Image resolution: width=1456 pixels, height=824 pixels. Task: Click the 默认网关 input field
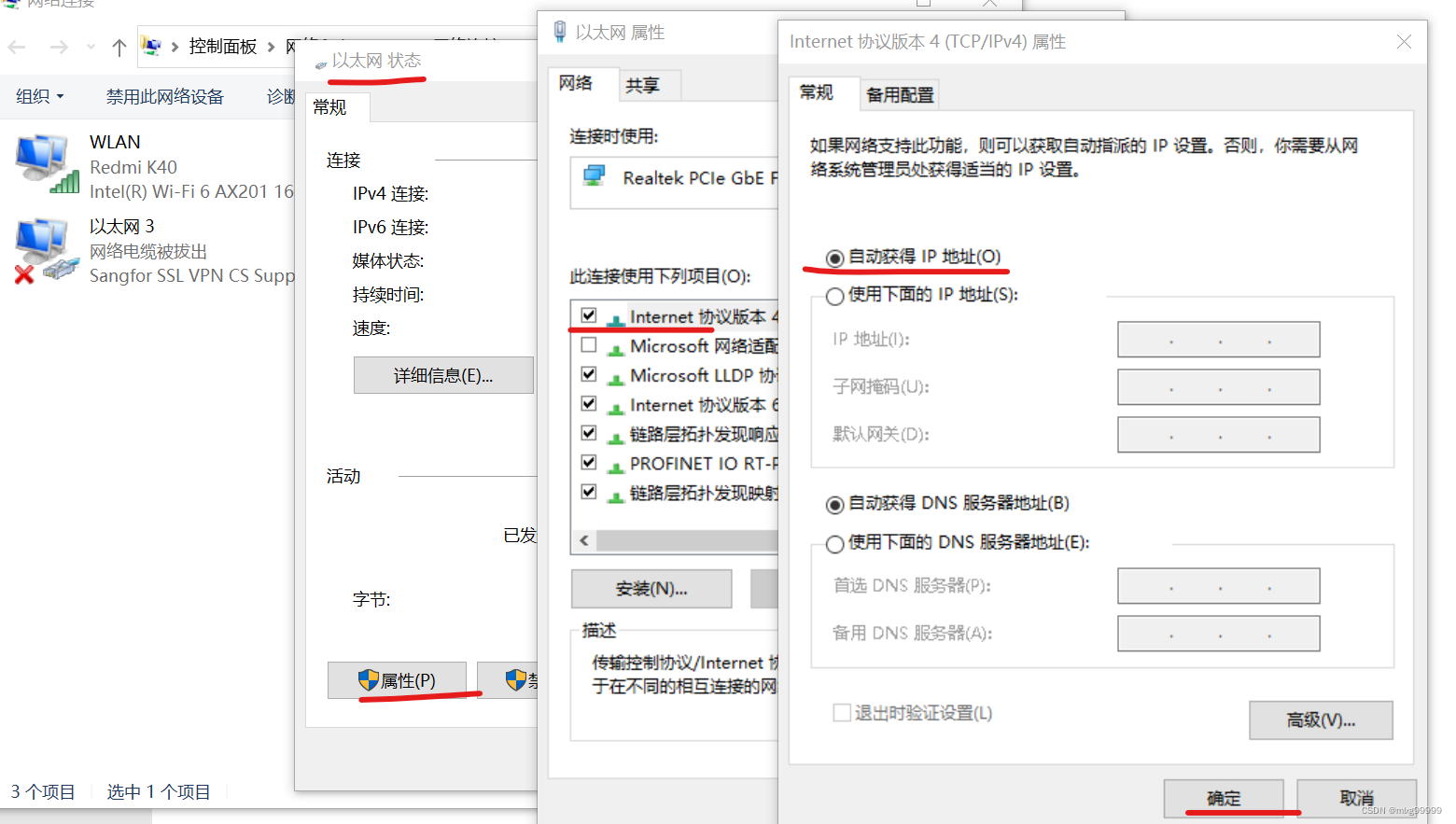pos(1219,435)
